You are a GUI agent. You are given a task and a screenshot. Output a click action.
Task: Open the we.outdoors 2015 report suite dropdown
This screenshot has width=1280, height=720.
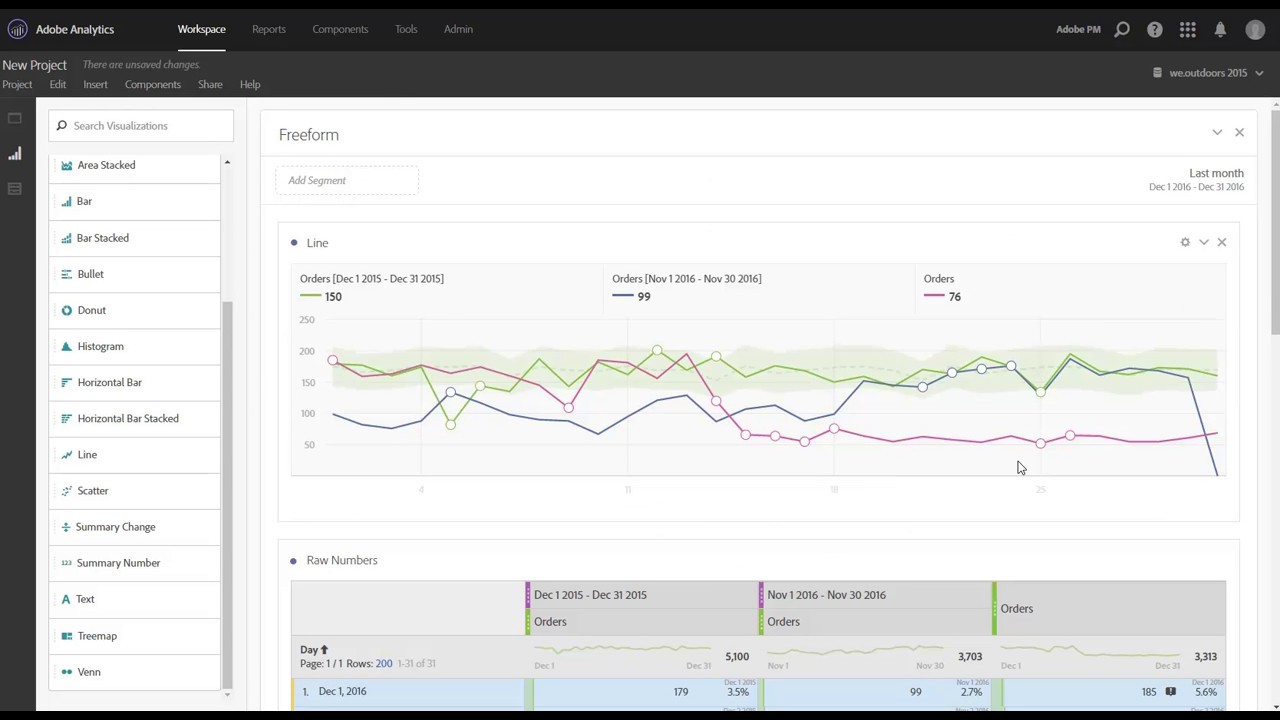[1208, 73]
